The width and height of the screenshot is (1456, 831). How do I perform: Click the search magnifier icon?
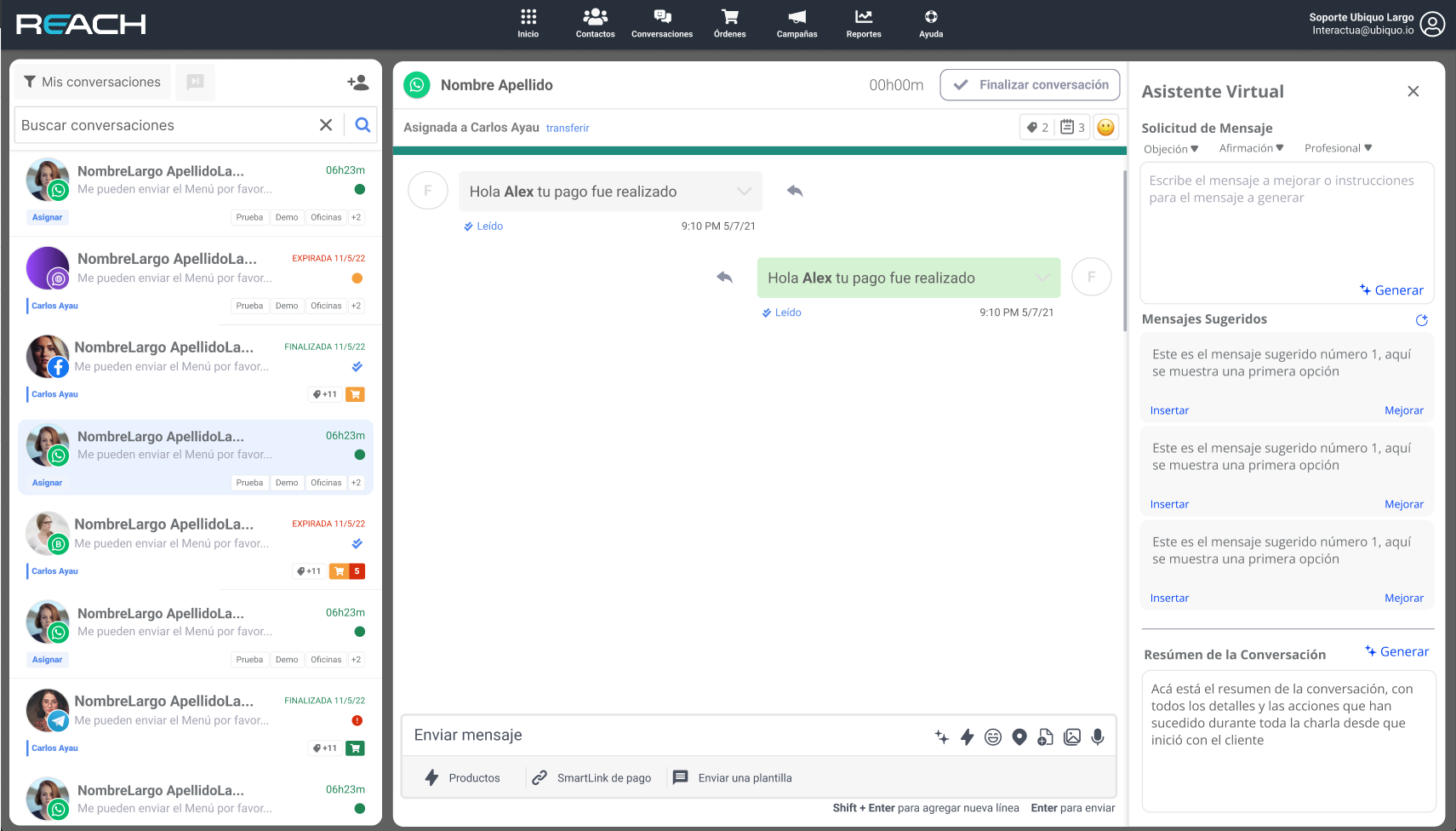click(x=363, y=125)
